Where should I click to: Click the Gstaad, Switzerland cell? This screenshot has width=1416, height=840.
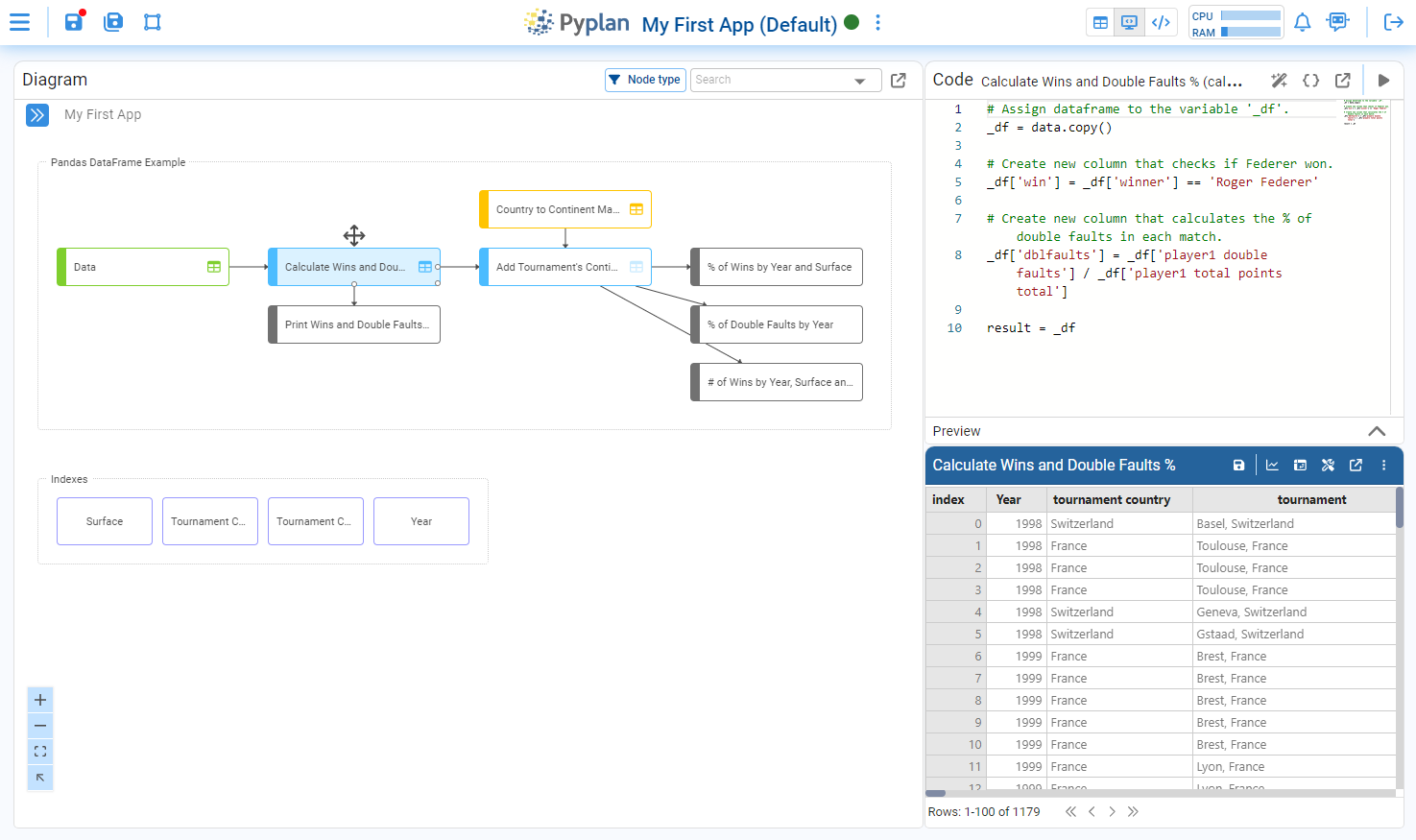pyautogui.click(x=1294, y=634)
